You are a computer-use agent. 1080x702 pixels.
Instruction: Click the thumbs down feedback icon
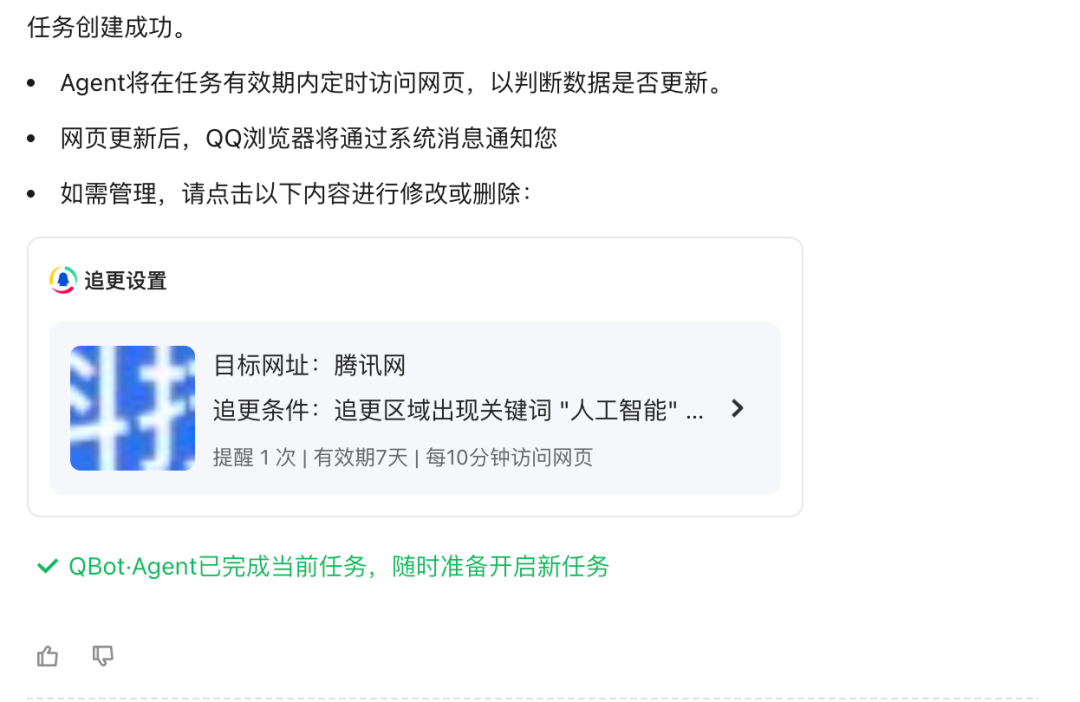pyautogui.click(x=103, y=656)
